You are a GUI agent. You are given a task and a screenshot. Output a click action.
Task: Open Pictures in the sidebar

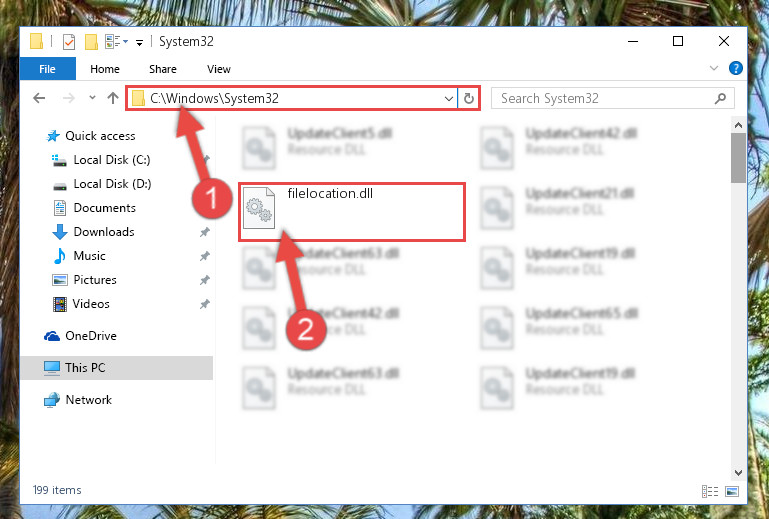point(95,280)
